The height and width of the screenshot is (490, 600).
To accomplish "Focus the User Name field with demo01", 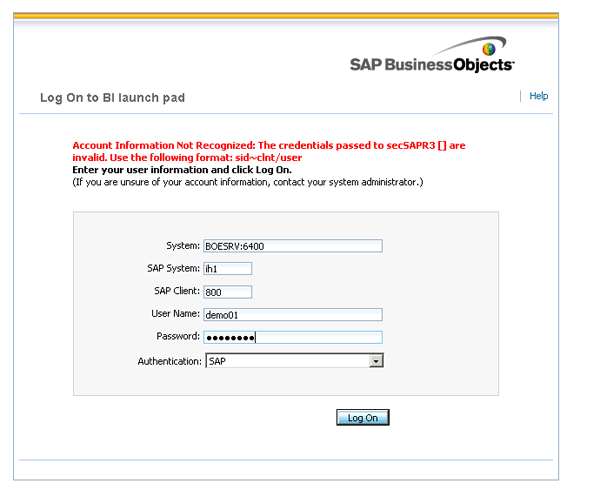I will coord(292,314).
